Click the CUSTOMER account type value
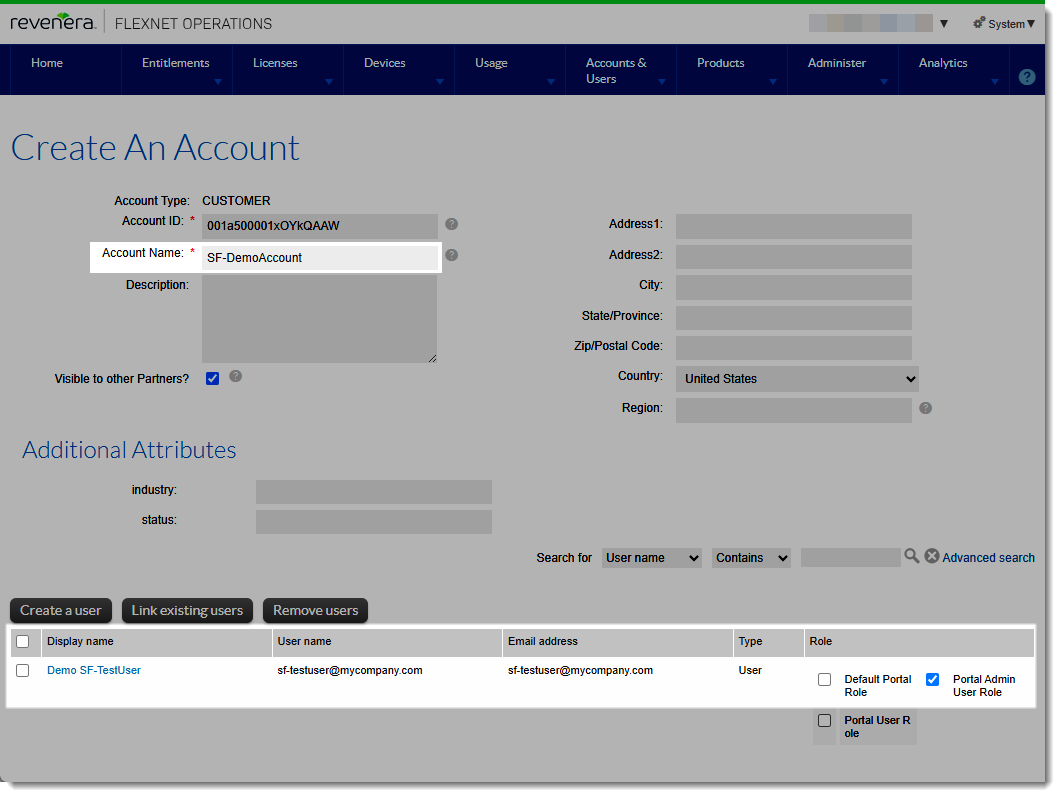 pos(236,201)
